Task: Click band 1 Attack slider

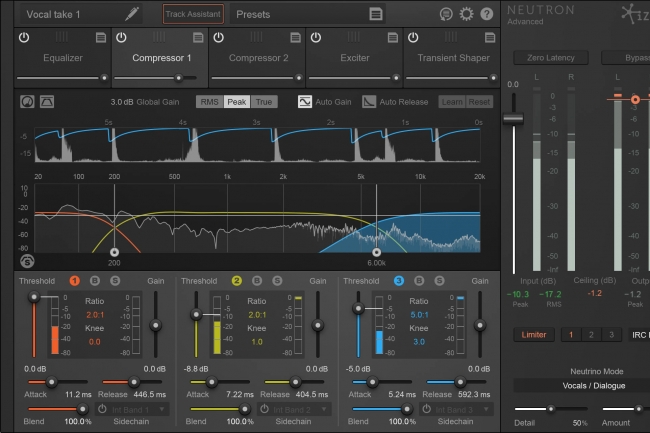Action: click(x=58, y=382)
